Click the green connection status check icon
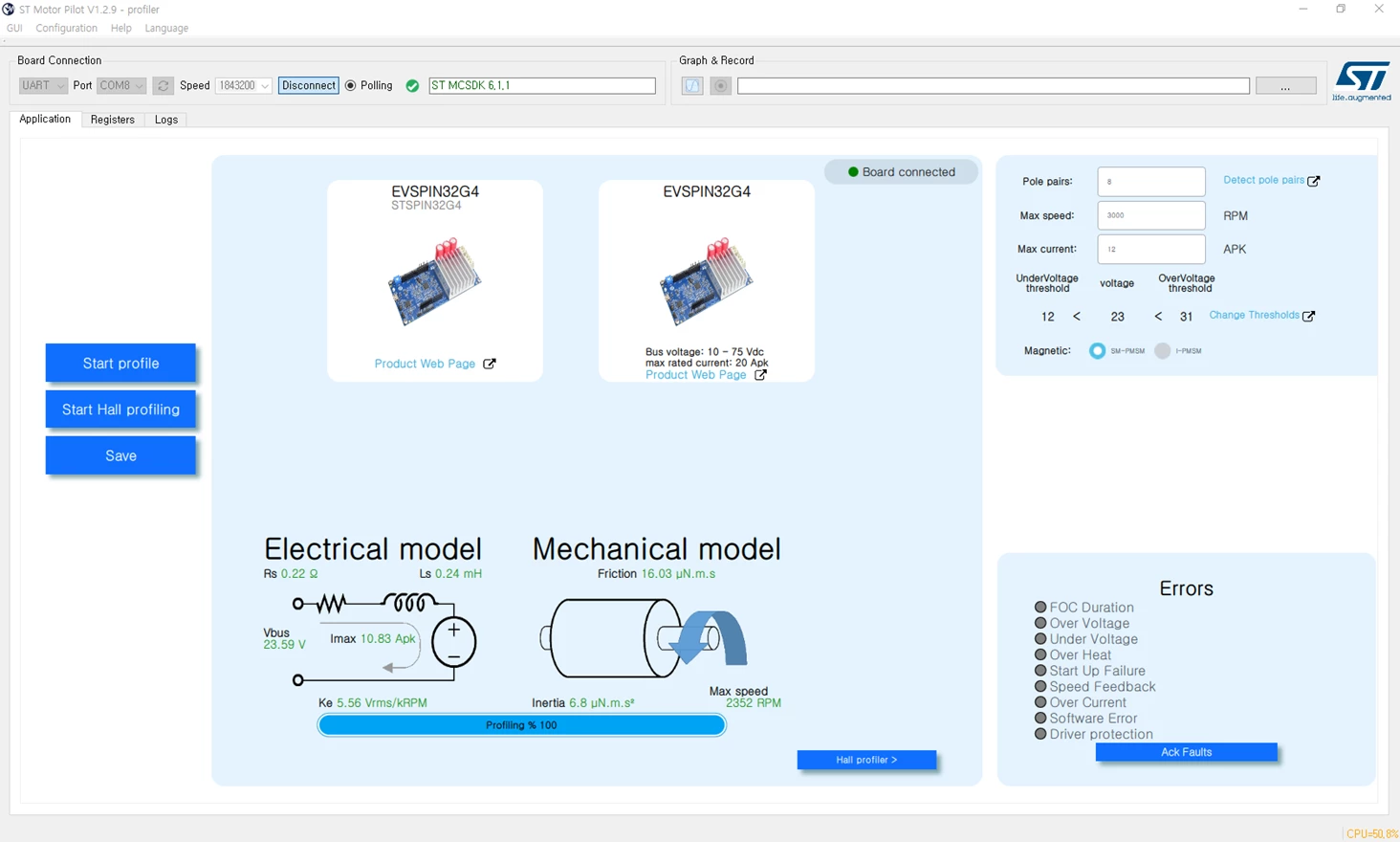 pyautogui.click(x=412, y=86)
